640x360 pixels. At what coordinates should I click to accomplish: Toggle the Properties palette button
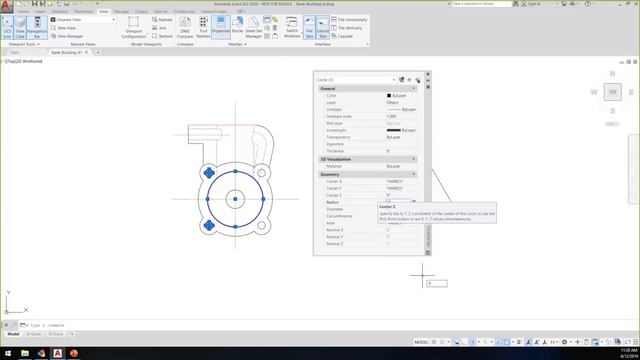click(221, 28)
